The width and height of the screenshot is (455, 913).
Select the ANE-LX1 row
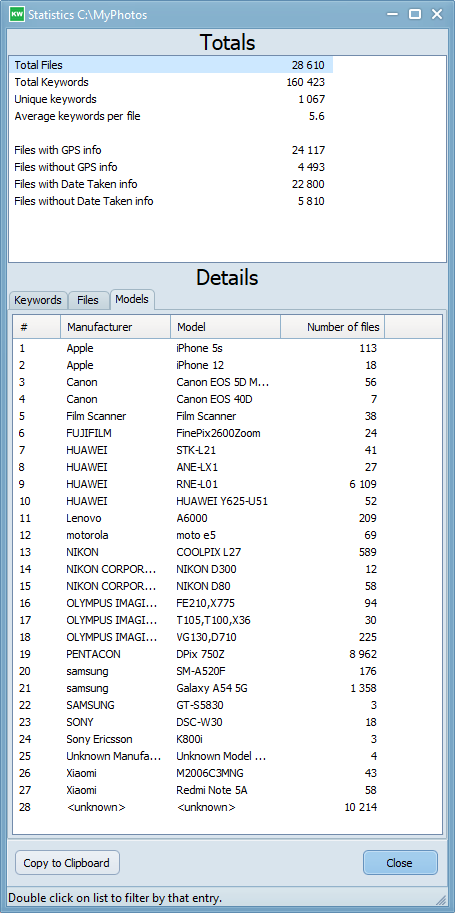(199, 467)
